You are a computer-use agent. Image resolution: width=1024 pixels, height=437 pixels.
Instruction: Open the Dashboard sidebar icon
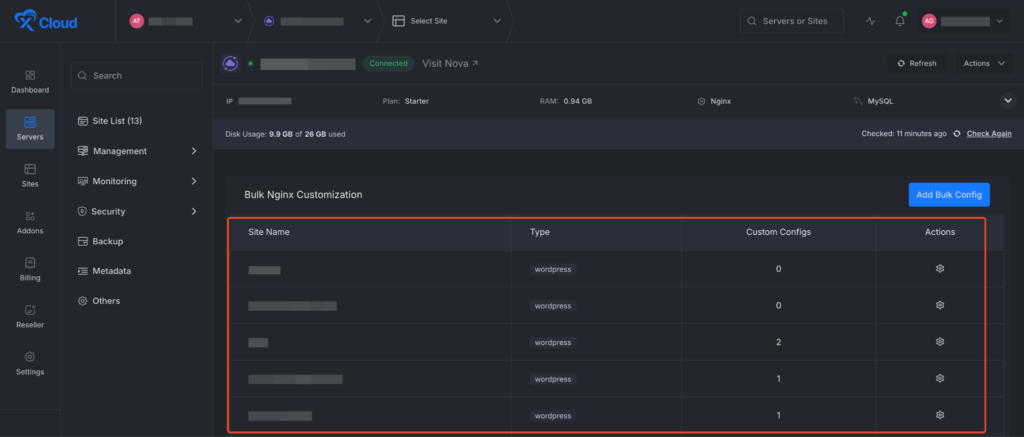click(x=30, y=81)
